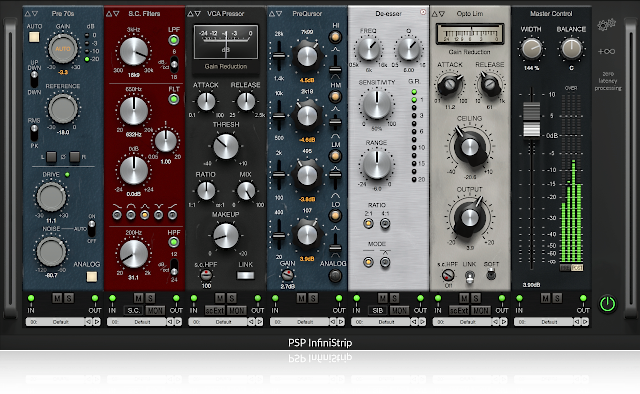The width and height of the screenshot is (640, 394).
Task: Open the Pre 70s Default preset dropdown
Action: click(56, 322)
